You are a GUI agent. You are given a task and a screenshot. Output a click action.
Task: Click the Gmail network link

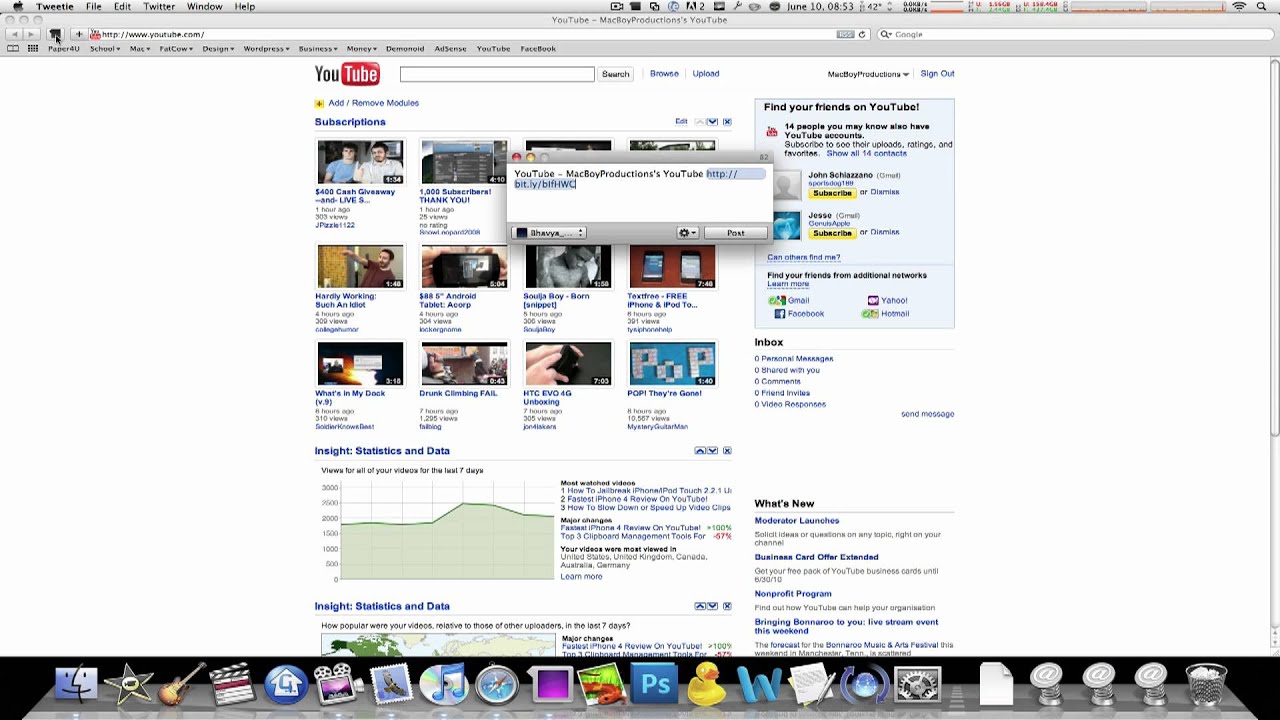(798, 301)
